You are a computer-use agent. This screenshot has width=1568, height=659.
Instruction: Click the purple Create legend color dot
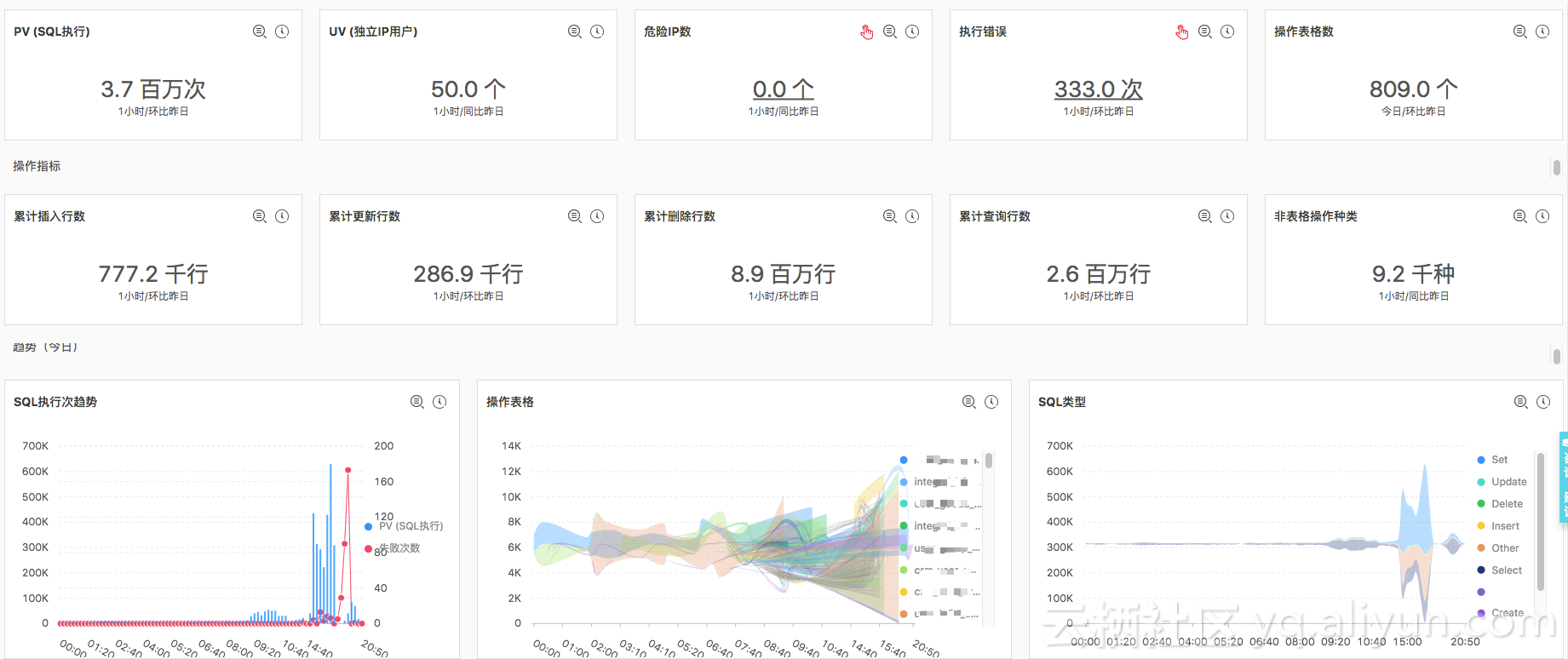[x=1481, y=613]
